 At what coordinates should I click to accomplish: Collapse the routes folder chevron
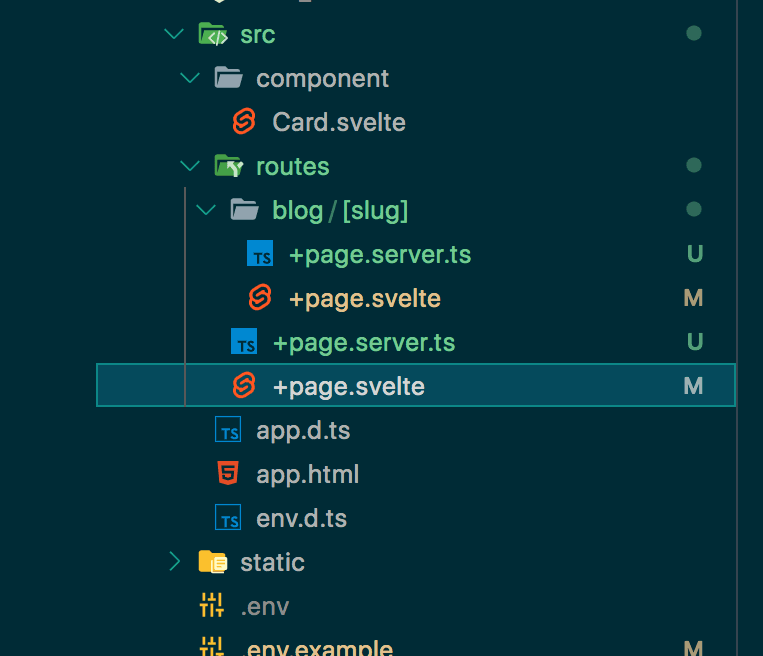(190, 166)
